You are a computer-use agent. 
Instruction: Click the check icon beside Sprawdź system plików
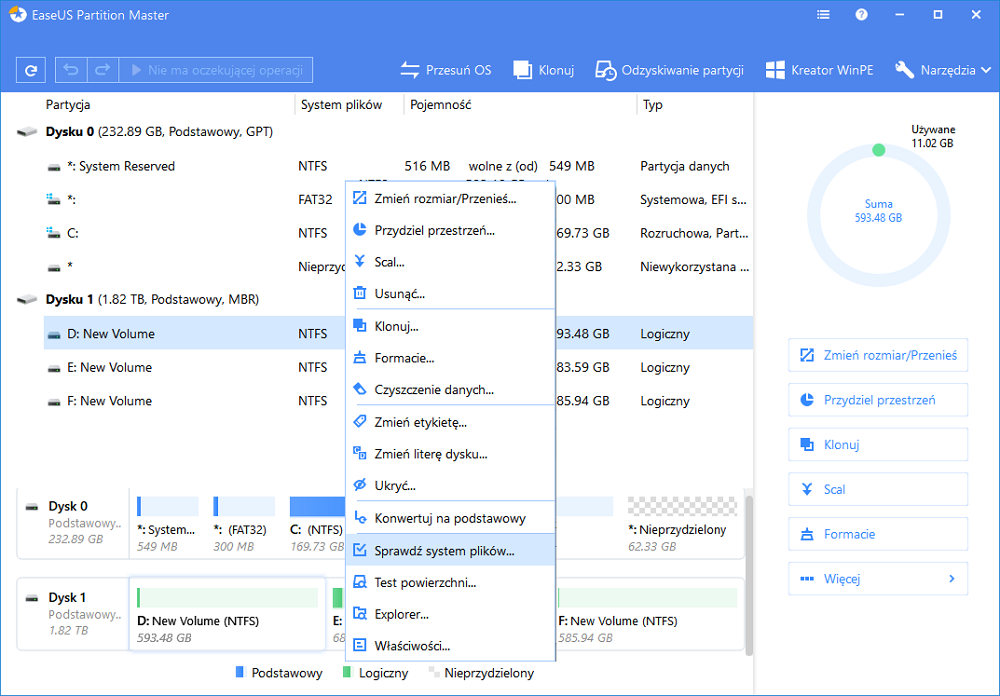360,551
